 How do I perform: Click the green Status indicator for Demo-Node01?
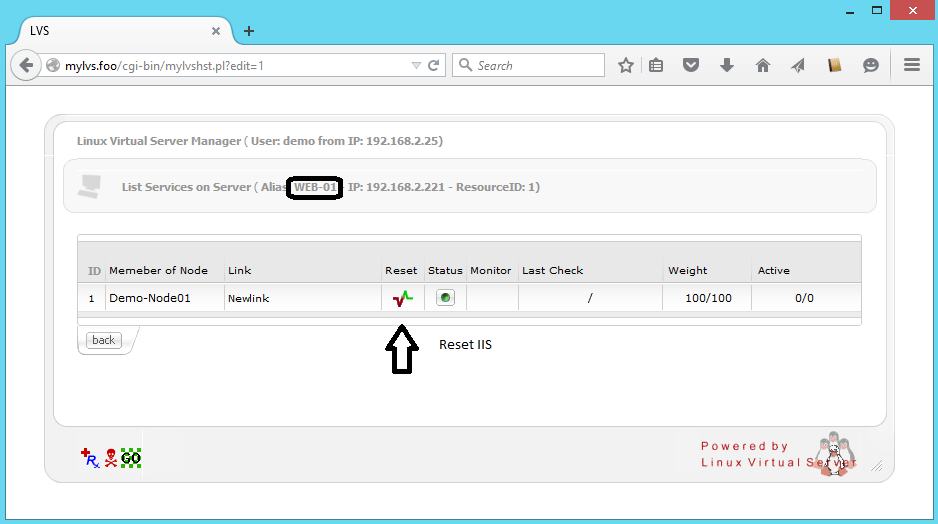pyautogui.click(x=445, y=298)
